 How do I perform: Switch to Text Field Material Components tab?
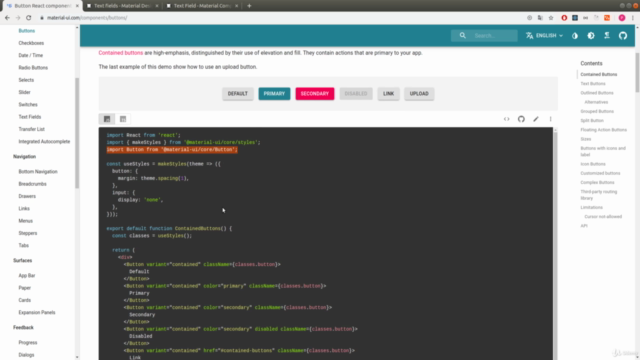pyautogui.click(x=202, y=6)
